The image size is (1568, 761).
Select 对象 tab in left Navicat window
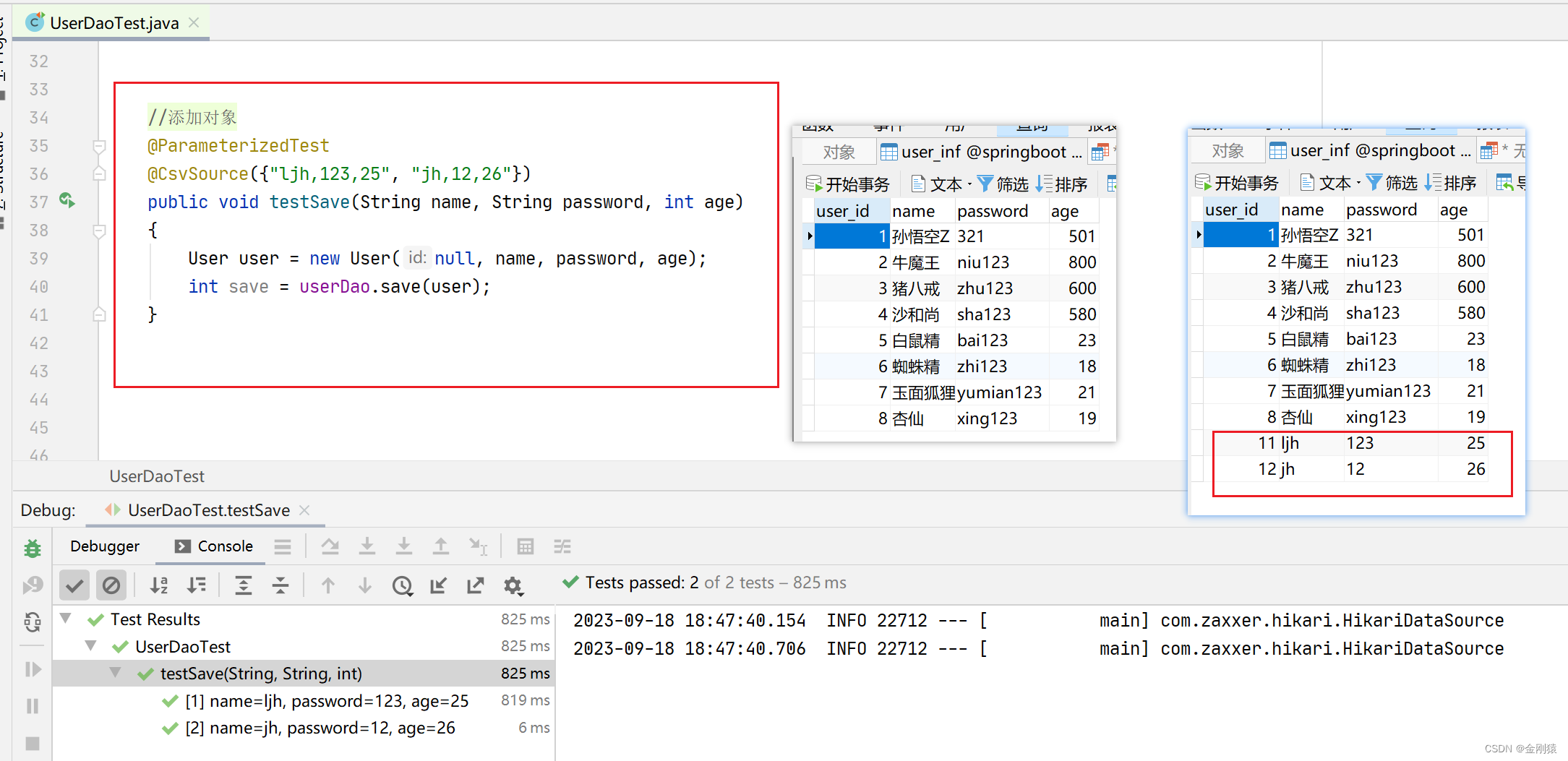pos(839,152)
